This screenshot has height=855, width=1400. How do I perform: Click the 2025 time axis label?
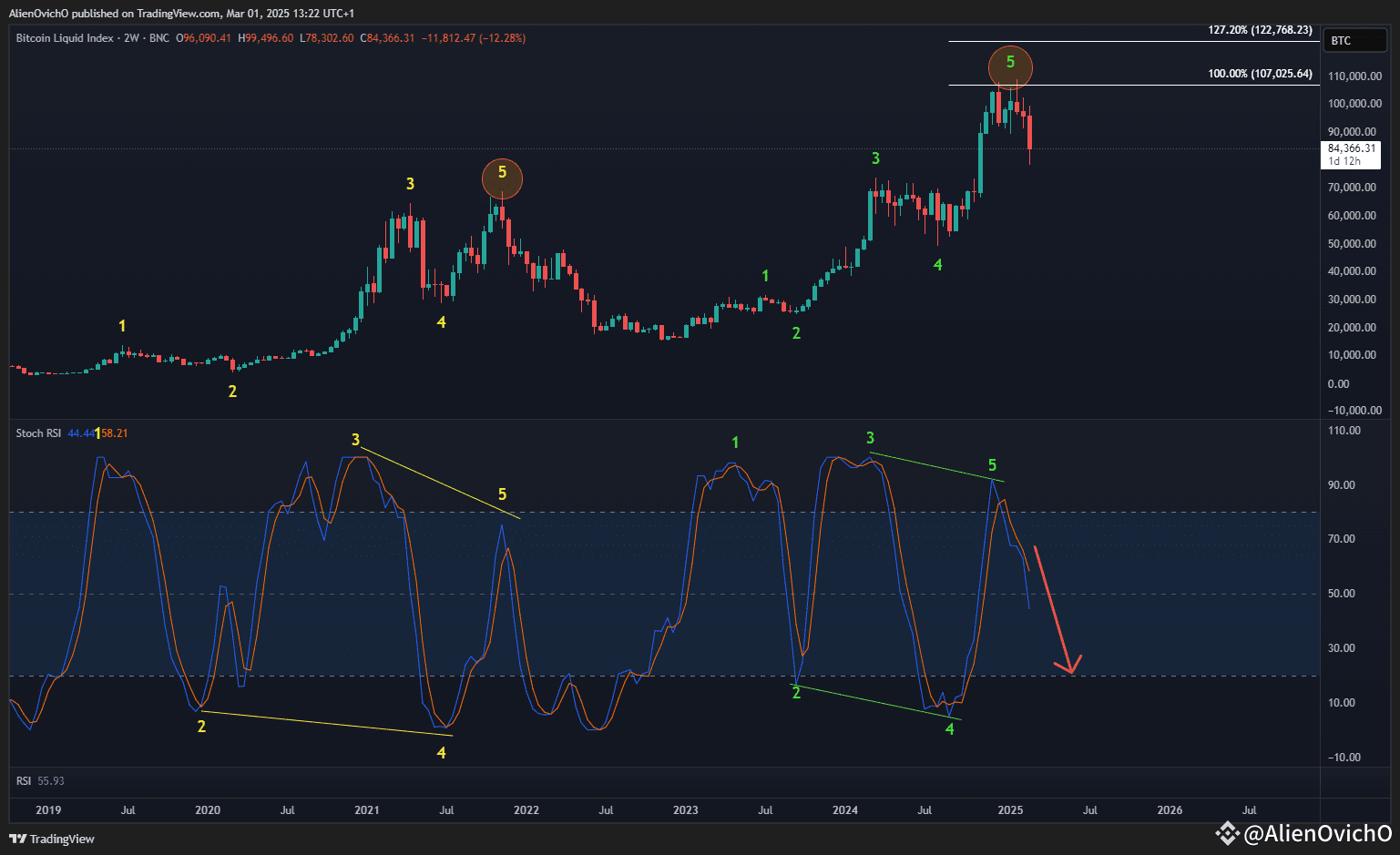click(x=1010, y=810)
